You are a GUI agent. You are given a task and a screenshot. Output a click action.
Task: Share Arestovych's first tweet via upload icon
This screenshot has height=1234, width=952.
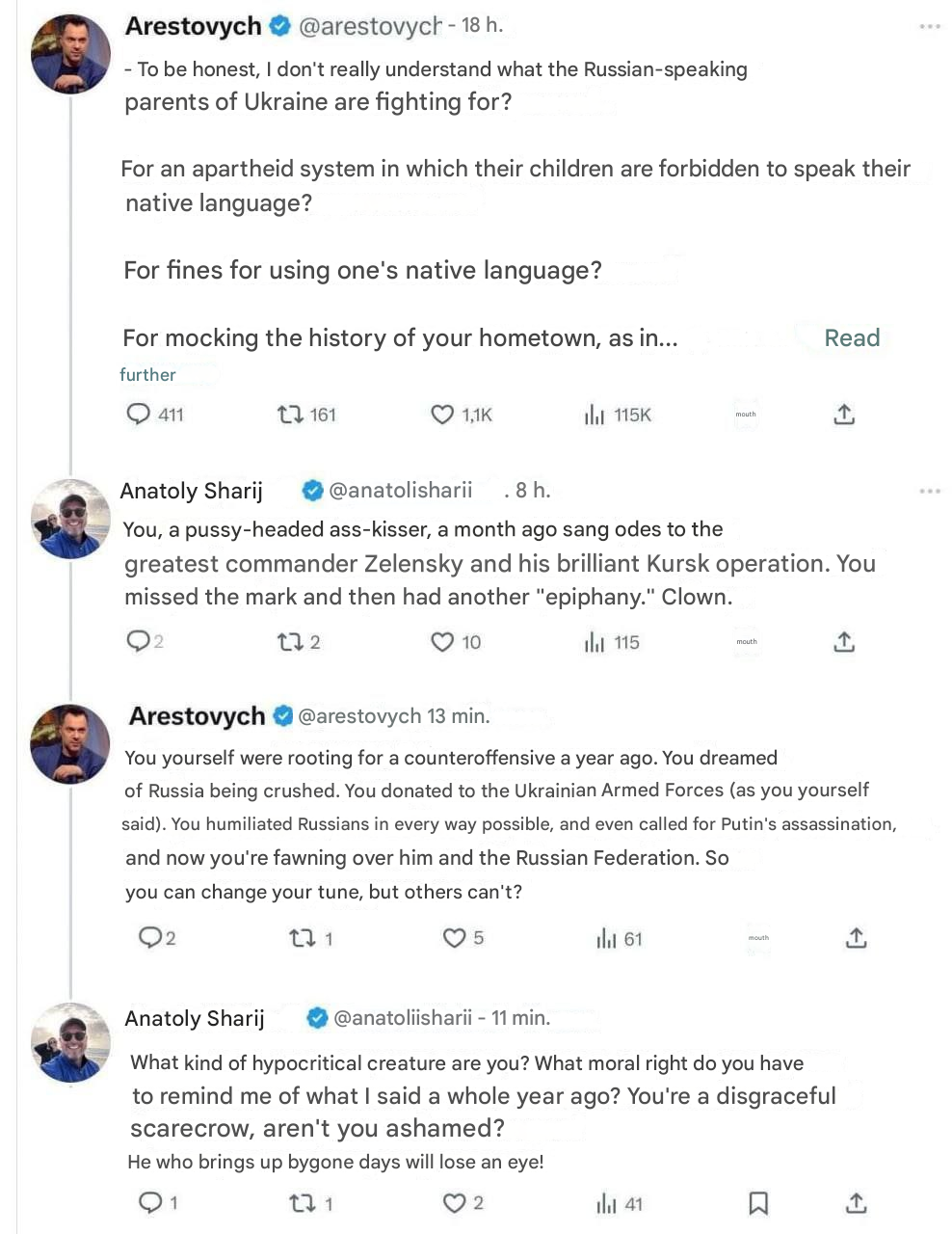pos(844,415)
